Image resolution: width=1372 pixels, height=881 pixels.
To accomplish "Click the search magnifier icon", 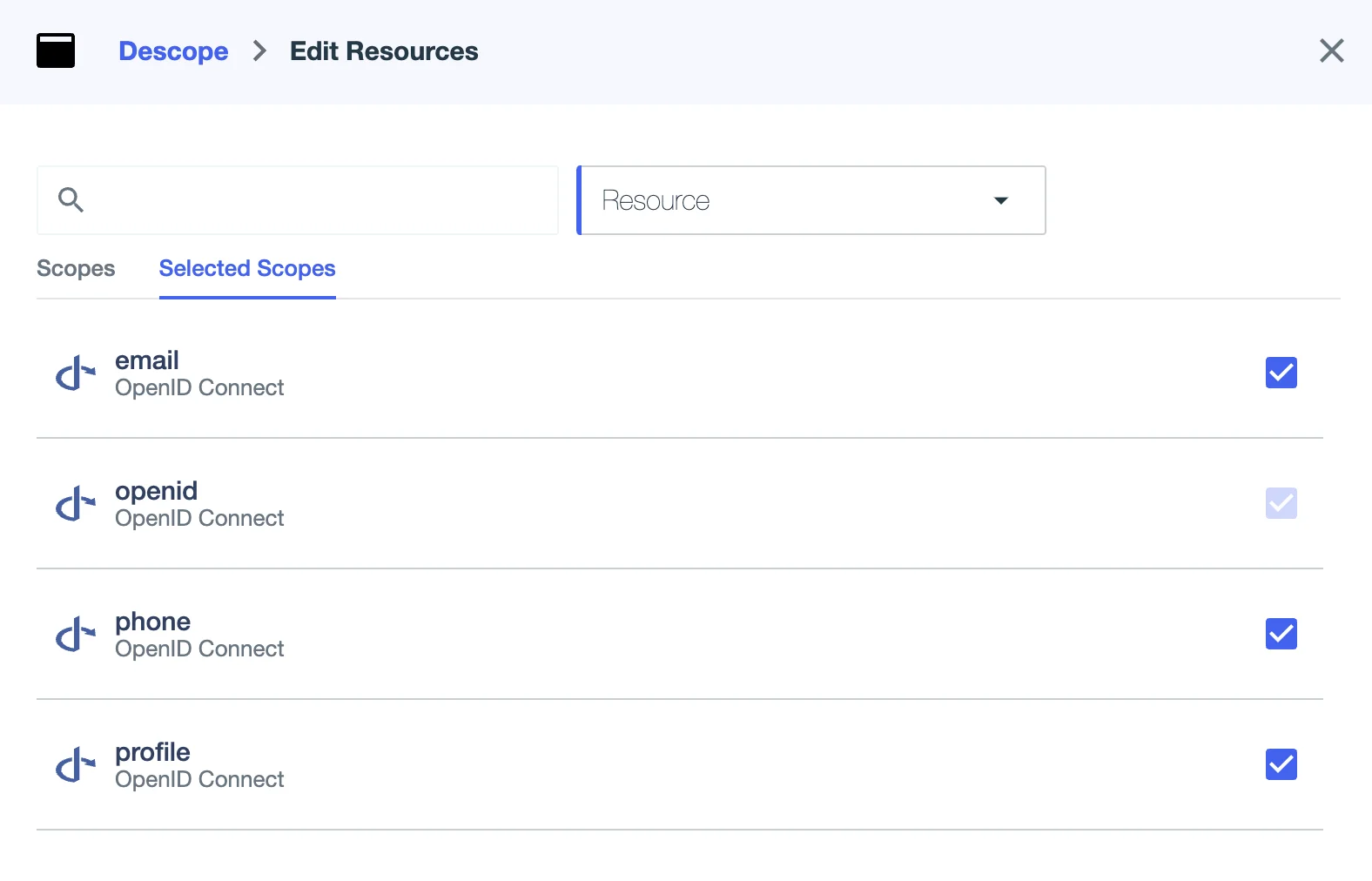I will click(x=71, y=200).
